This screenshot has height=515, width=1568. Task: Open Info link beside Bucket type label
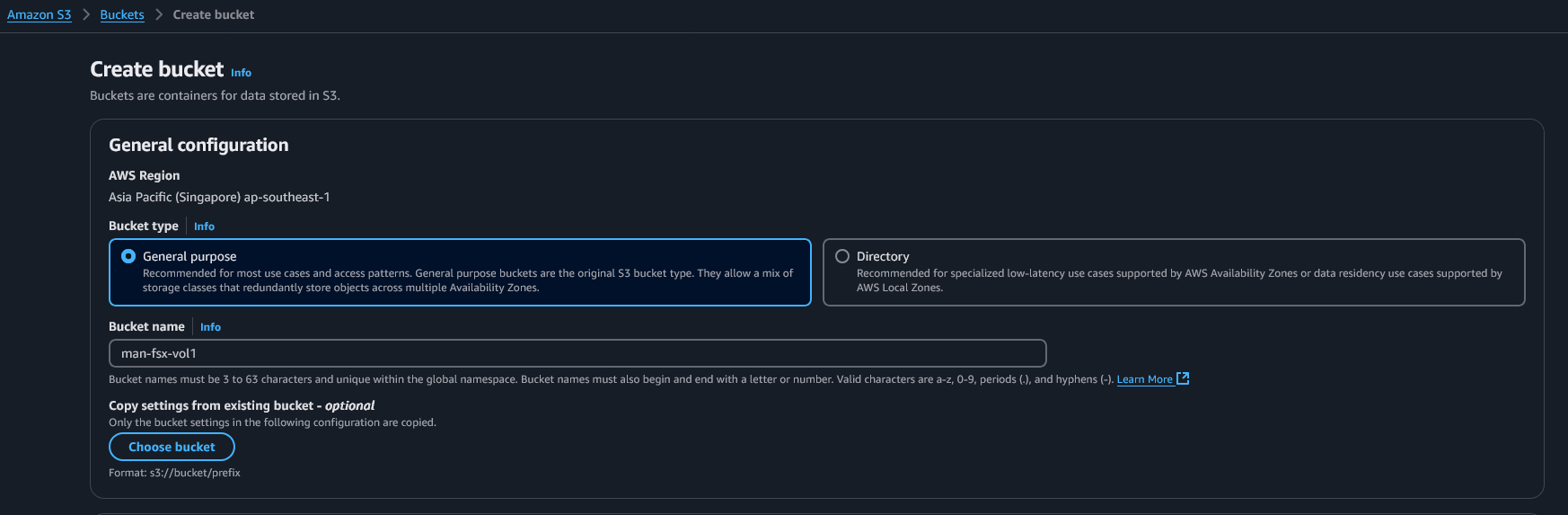[x=204, y=226]
